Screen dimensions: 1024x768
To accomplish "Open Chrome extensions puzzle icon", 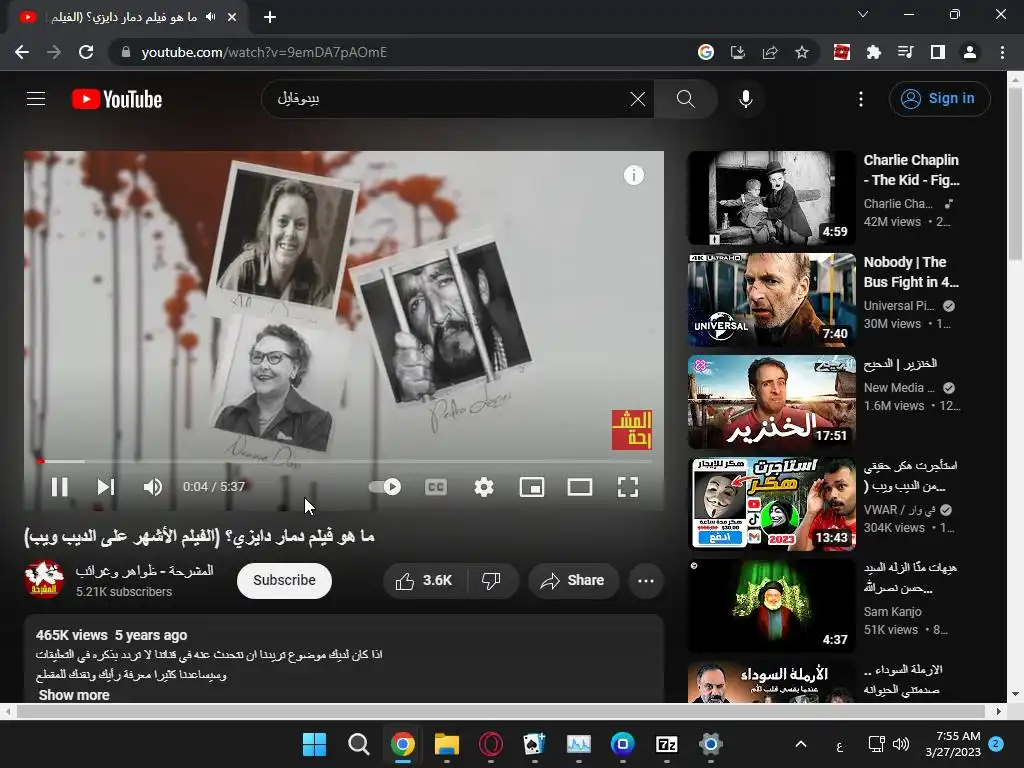I will point(874,52).
